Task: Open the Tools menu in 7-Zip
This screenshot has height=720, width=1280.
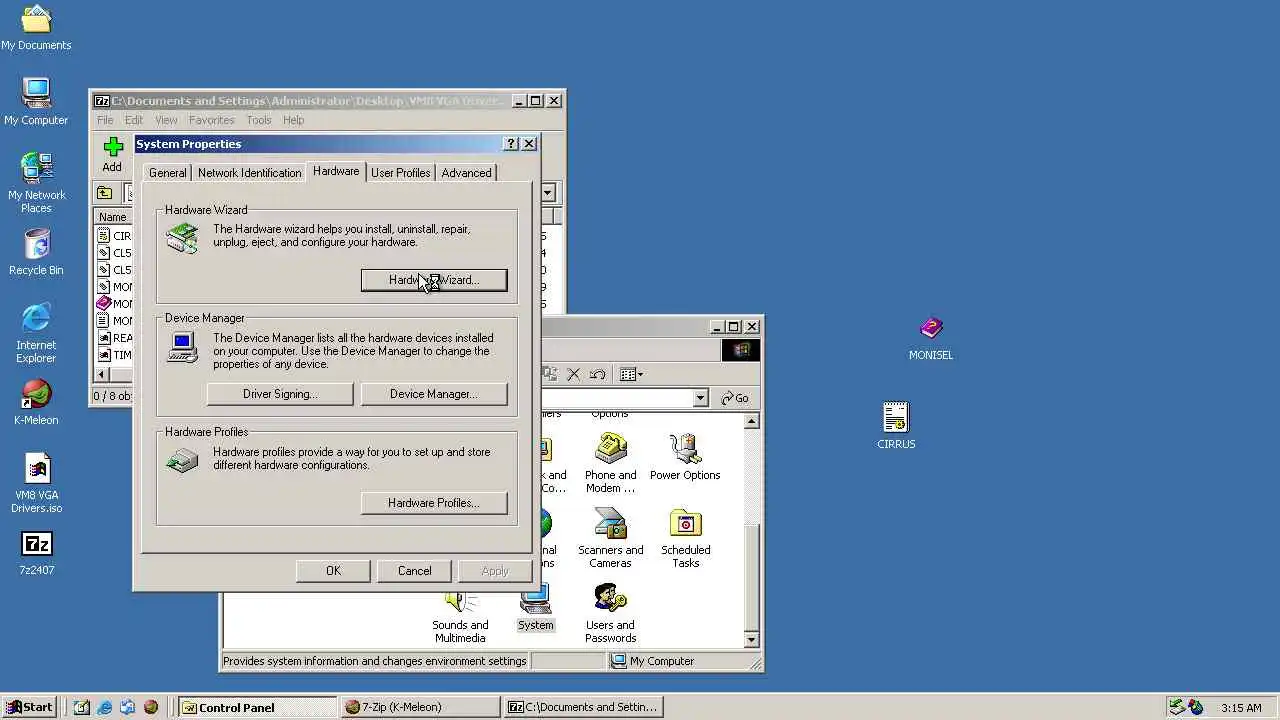Action: (259, 120)
